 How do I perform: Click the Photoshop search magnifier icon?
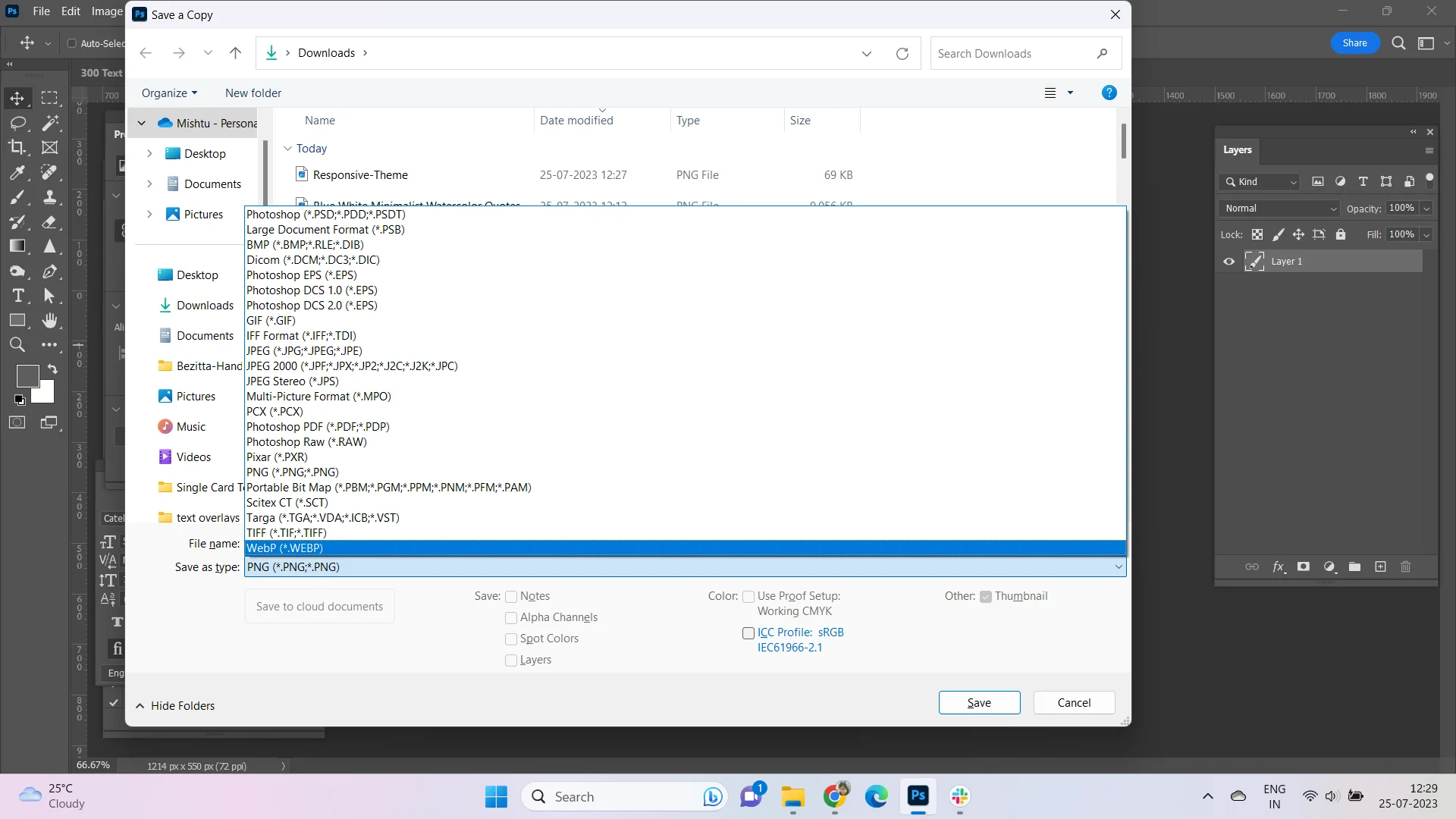pos(1398,43)
